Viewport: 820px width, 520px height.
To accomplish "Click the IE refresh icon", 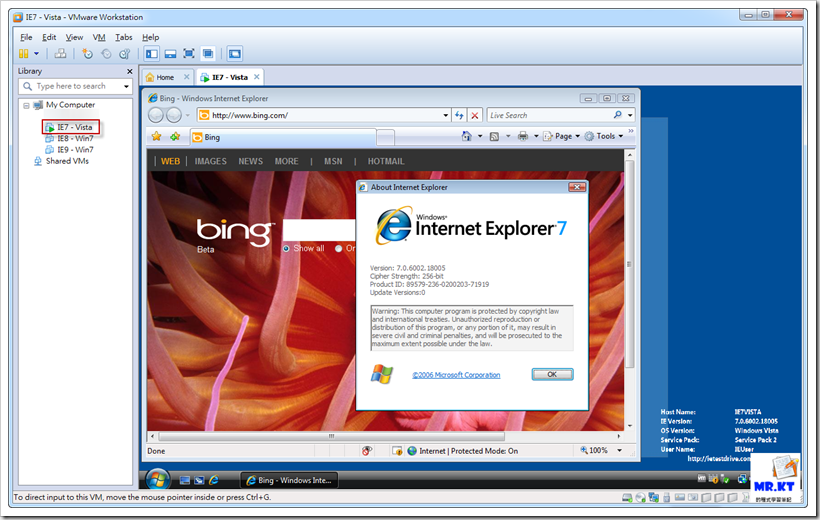I will click(x=459, y=115).
